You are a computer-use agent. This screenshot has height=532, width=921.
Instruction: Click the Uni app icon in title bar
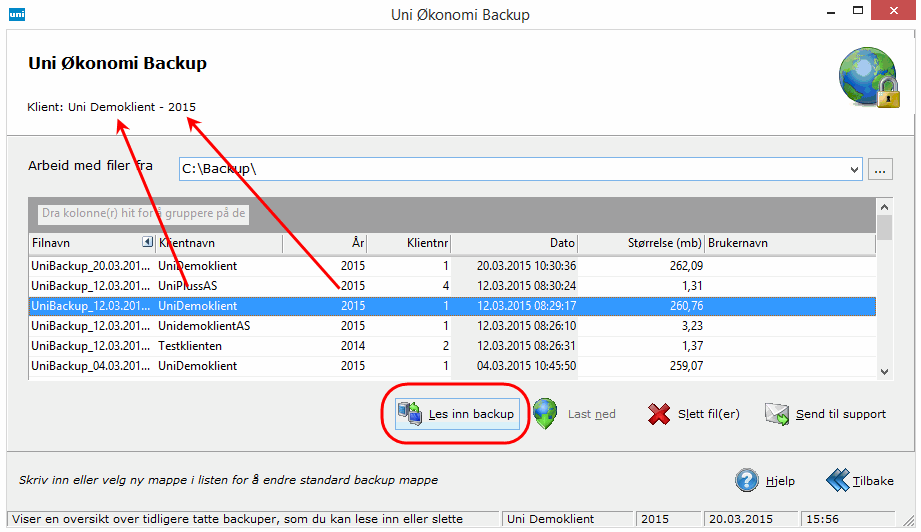pyautogui.click(x=17, y=15)
